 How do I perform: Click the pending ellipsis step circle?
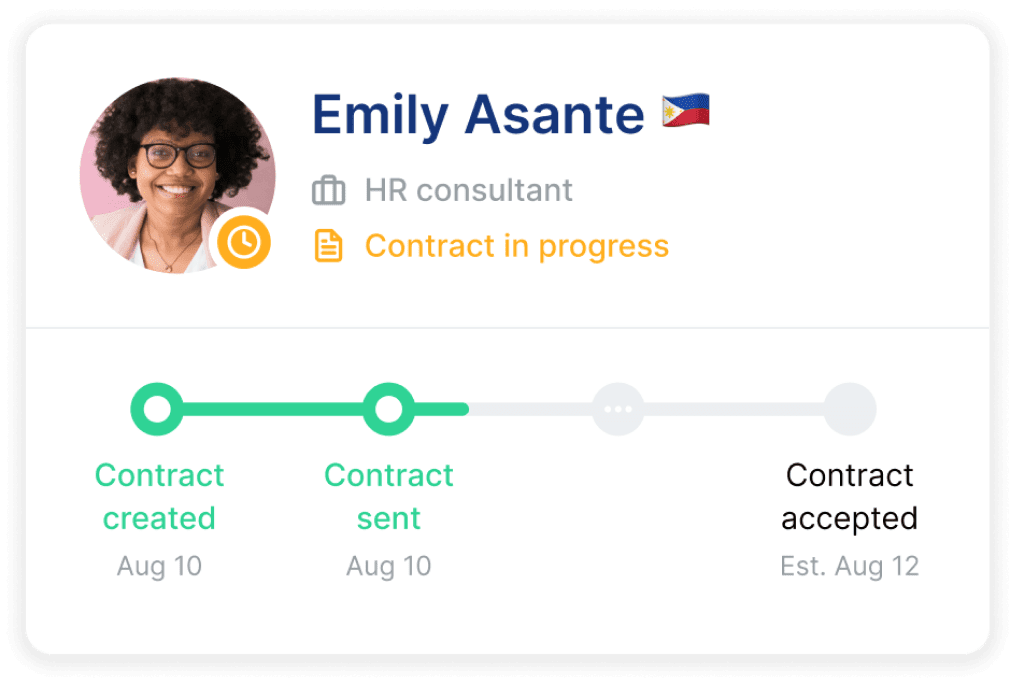pyautogui.click(x=618, y=409)
